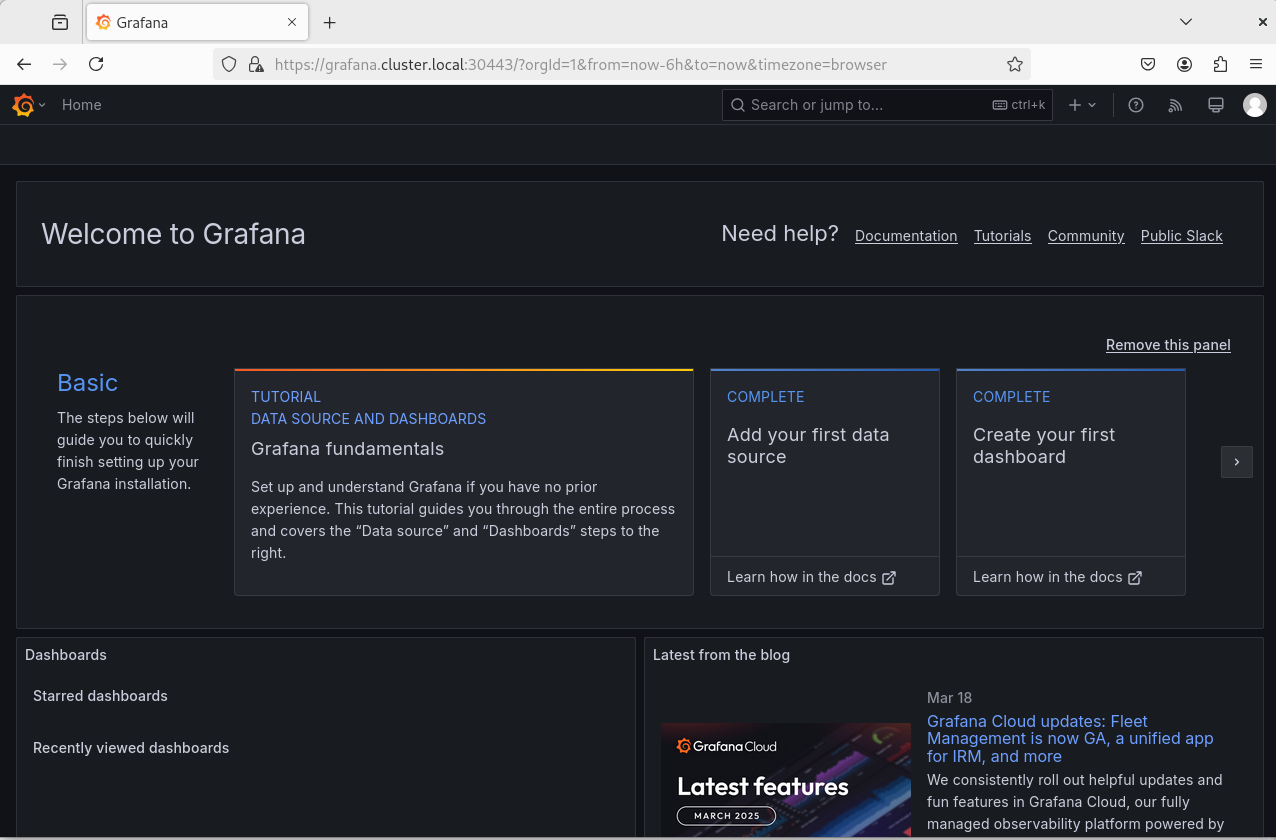
Task: Show next setup step with arrow
Action: click(1236, 462)
